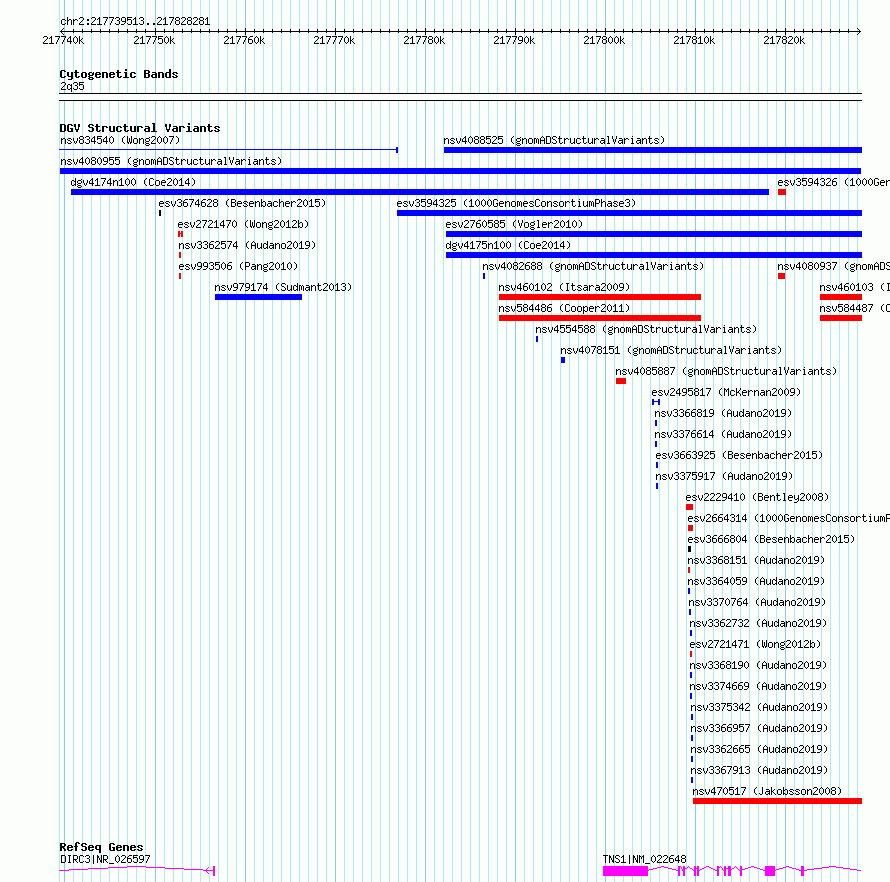Open esv2229410 (Bentley2008) label
The height and width of the screenshot is (882, 890).
pyautogui.click(x=757, y=497)
